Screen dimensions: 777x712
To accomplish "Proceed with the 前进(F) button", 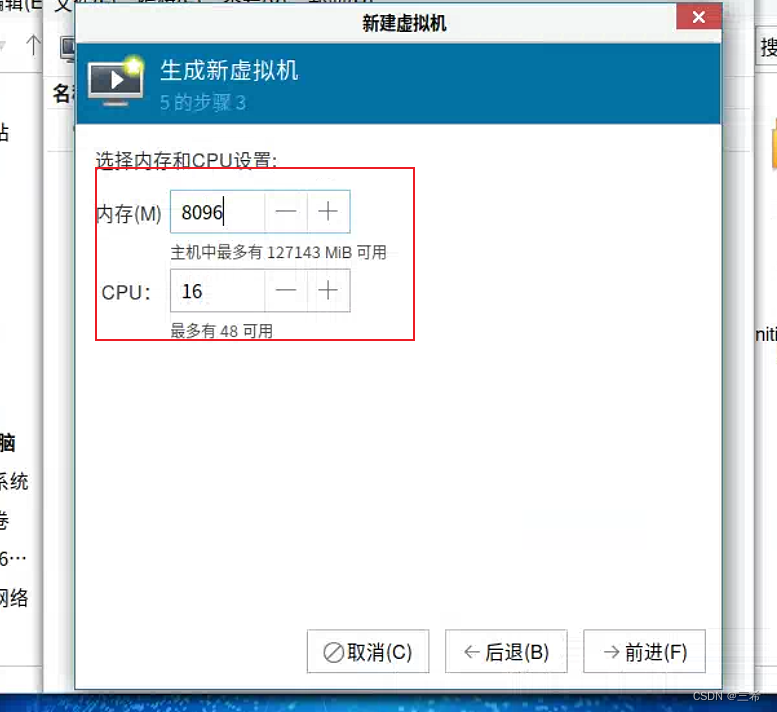I will point(644,651).
